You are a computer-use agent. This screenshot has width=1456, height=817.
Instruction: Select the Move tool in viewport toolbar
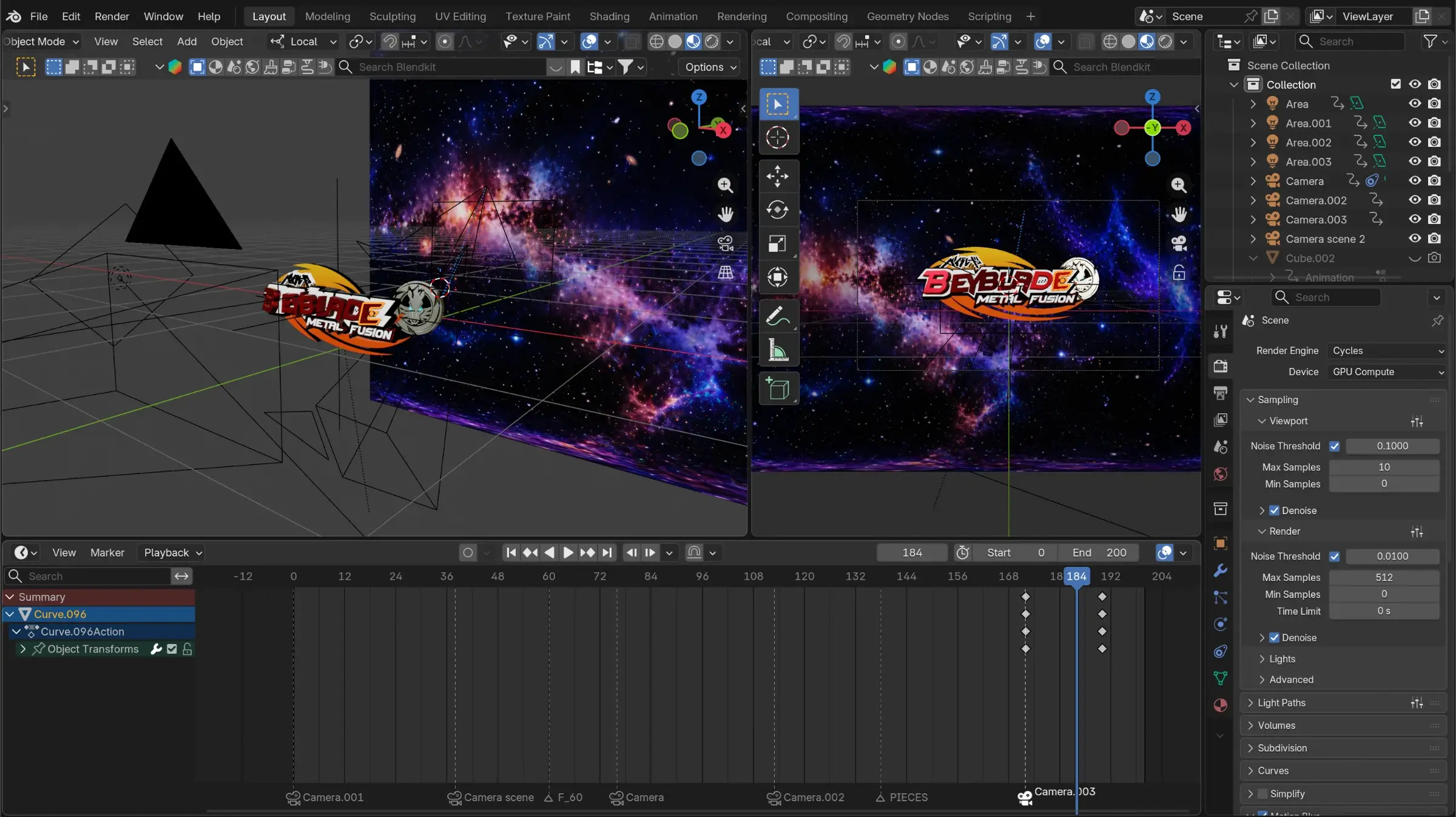(778, 177)
